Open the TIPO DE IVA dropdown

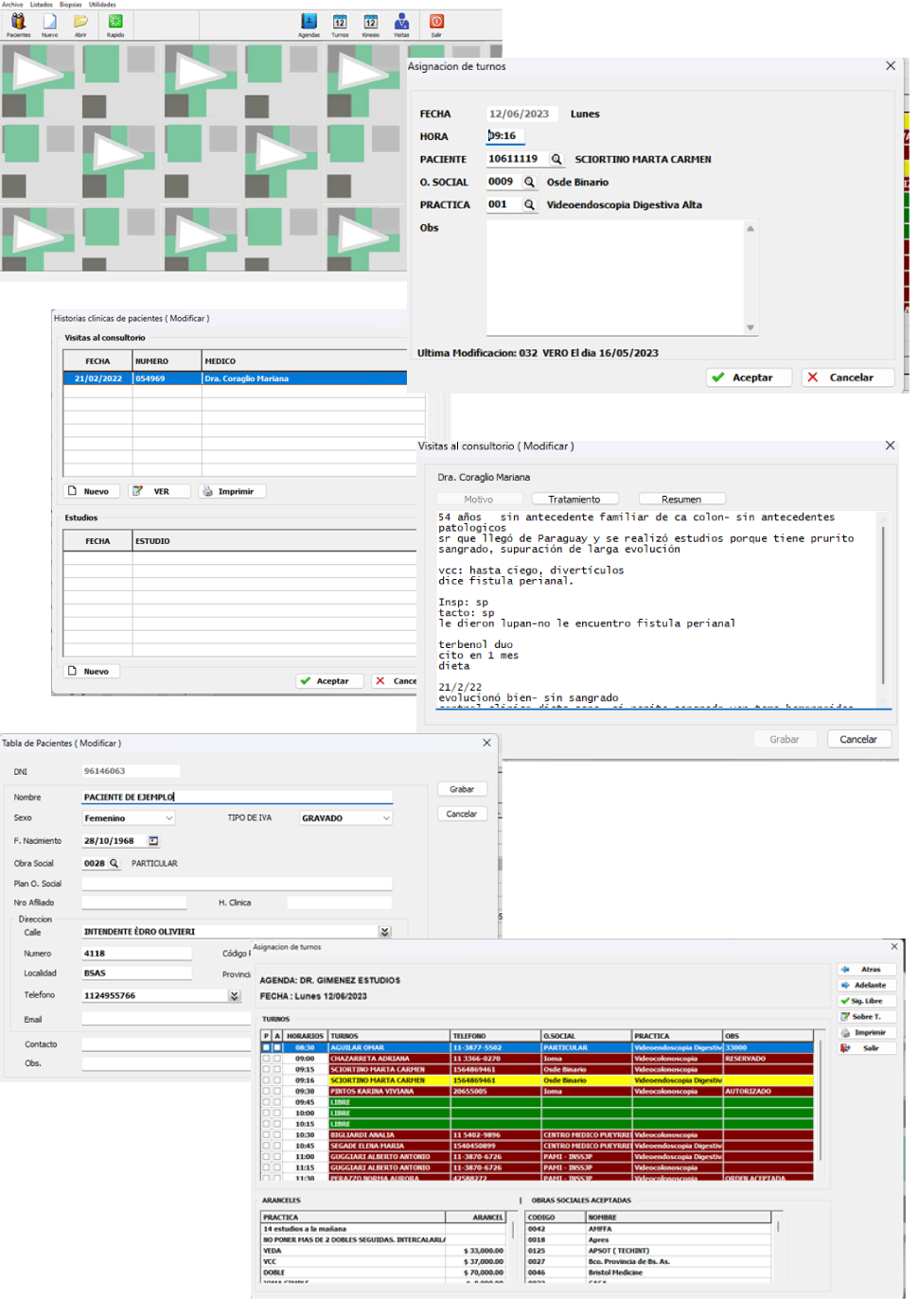tap(386, 818)
